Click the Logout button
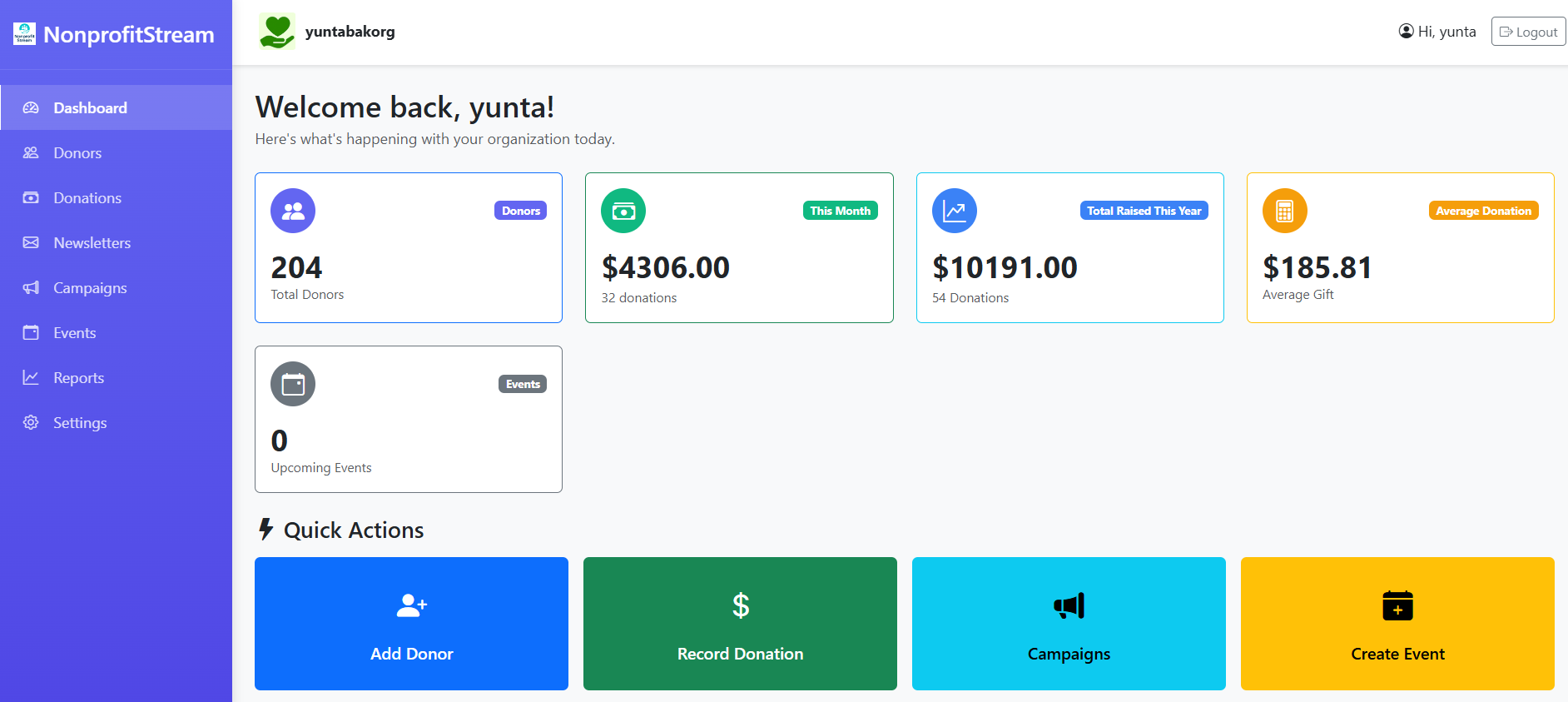Viewport: 1568px width, 702px height. [1528, 31]
